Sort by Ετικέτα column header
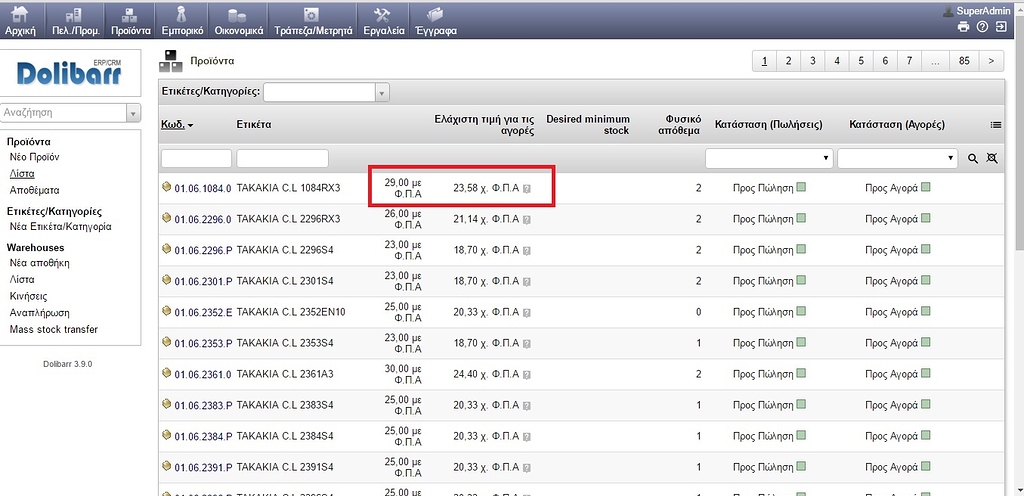The width and height of the screenshot is (1024, 496). (x=254, y=125)
